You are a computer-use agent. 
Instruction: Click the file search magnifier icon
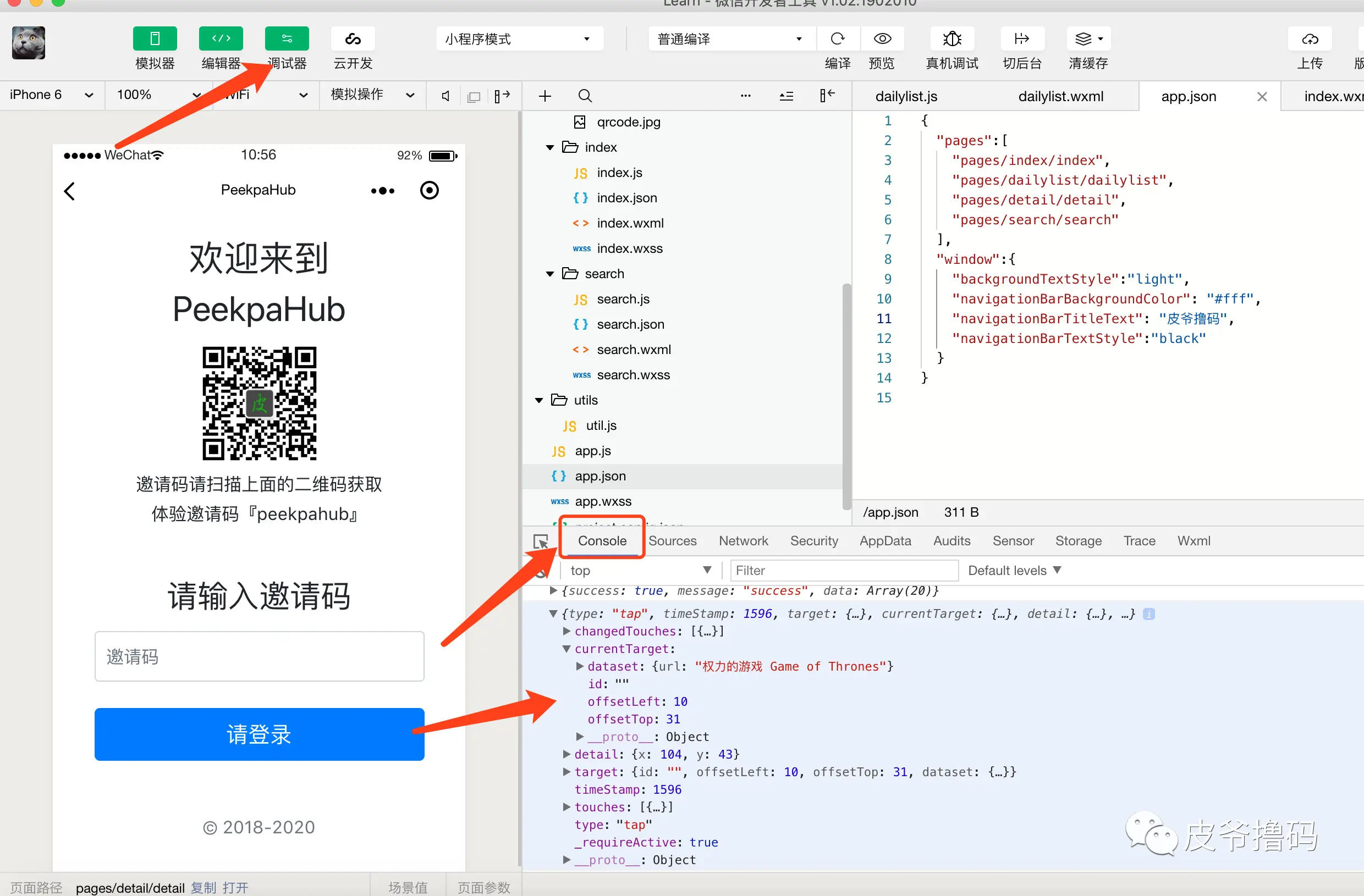click(585, 96)
